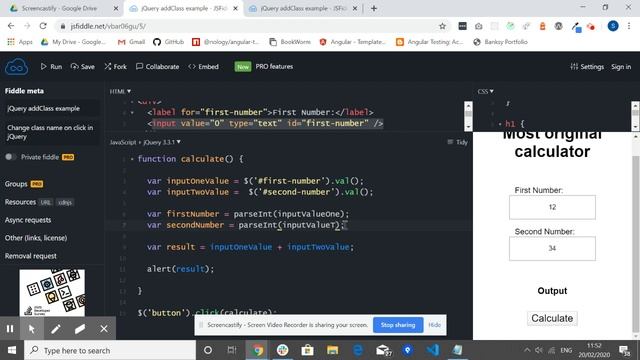Click the taskbar search box
The image size is (640, 360).
tap(110, 350)
